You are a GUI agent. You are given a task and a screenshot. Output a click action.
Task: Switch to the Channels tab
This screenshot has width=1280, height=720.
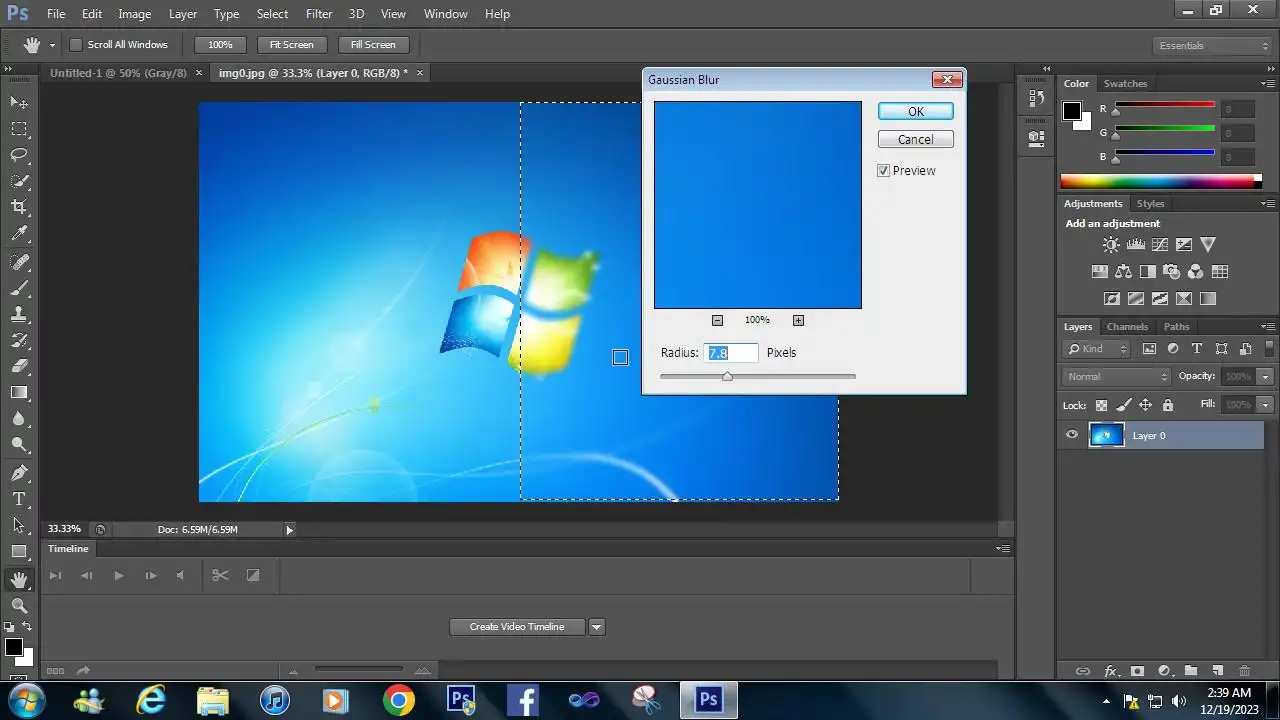(x=1127, y=327)
